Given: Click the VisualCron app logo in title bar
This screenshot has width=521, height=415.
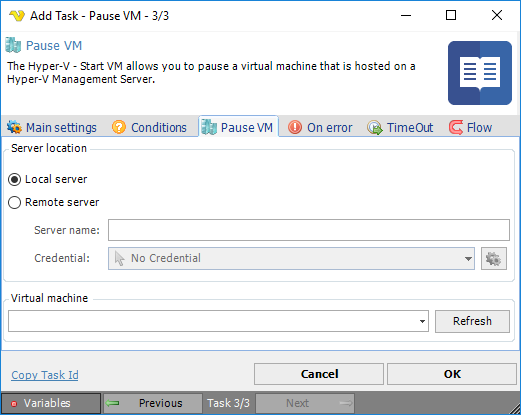Looking at the screenshot, I should pyautogui.click(x=17, y=16).
